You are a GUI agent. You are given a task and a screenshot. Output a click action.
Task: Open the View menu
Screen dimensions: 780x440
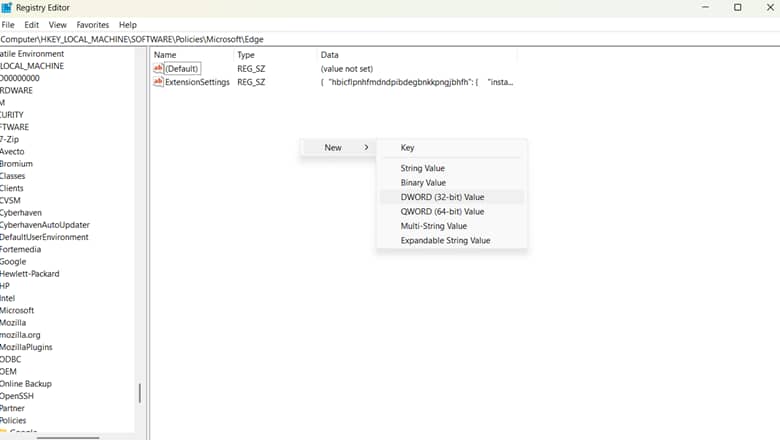58,25
